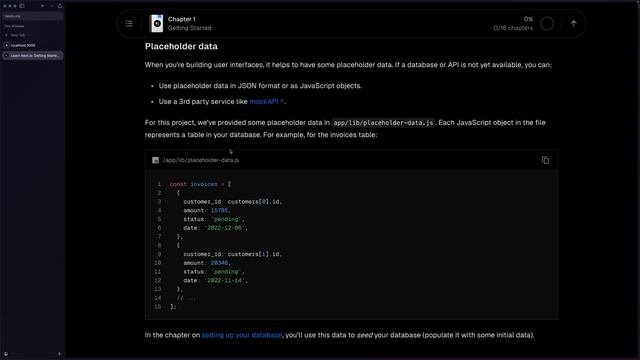Image resolution: width=640 pixels, height=360 pixels.
Task: Click the Chapter 1 title text
Action: pyautogui.click(x=182, y=19)
